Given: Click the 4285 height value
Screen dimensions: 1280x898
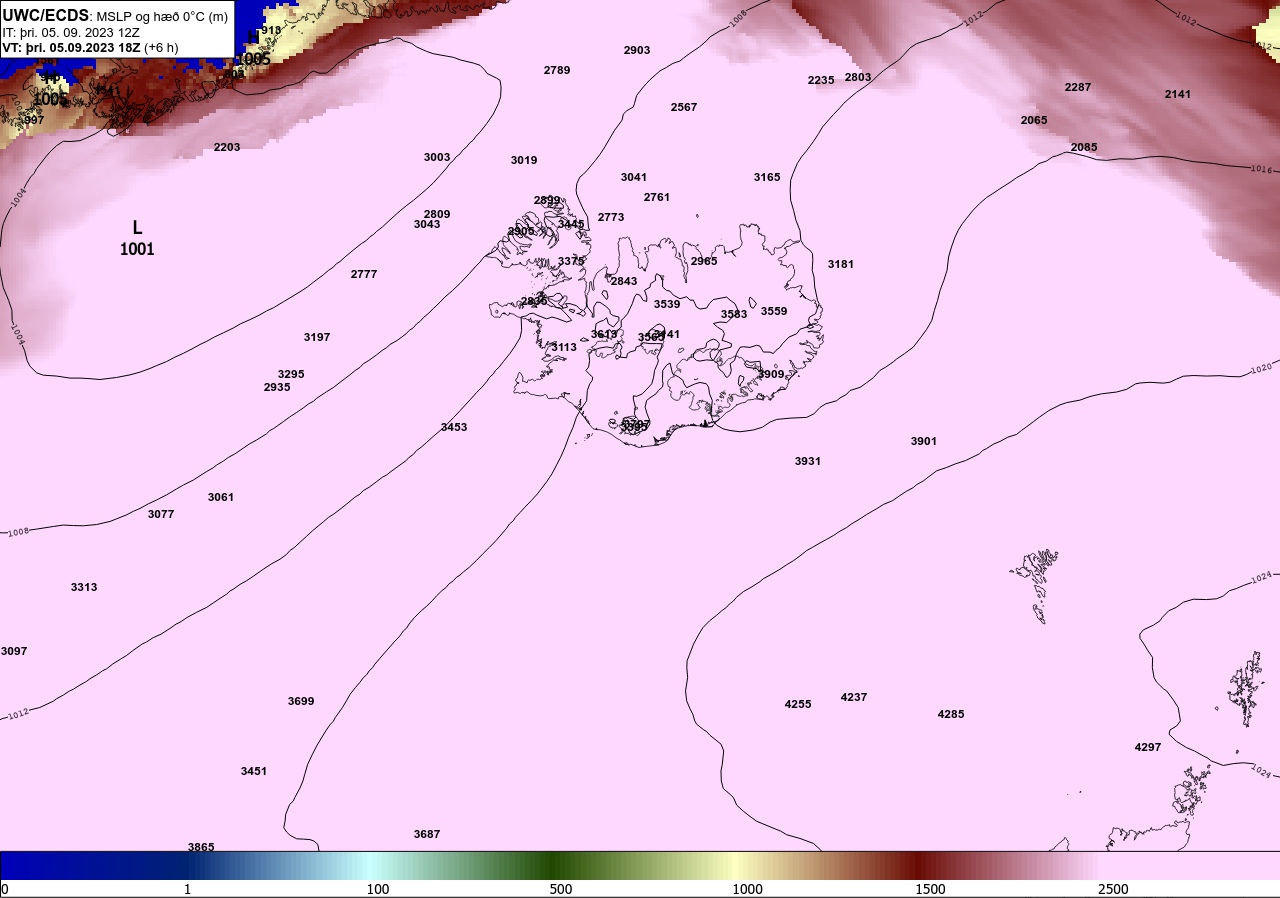Looking at the screenshot, I should click(x=951, y=714).
